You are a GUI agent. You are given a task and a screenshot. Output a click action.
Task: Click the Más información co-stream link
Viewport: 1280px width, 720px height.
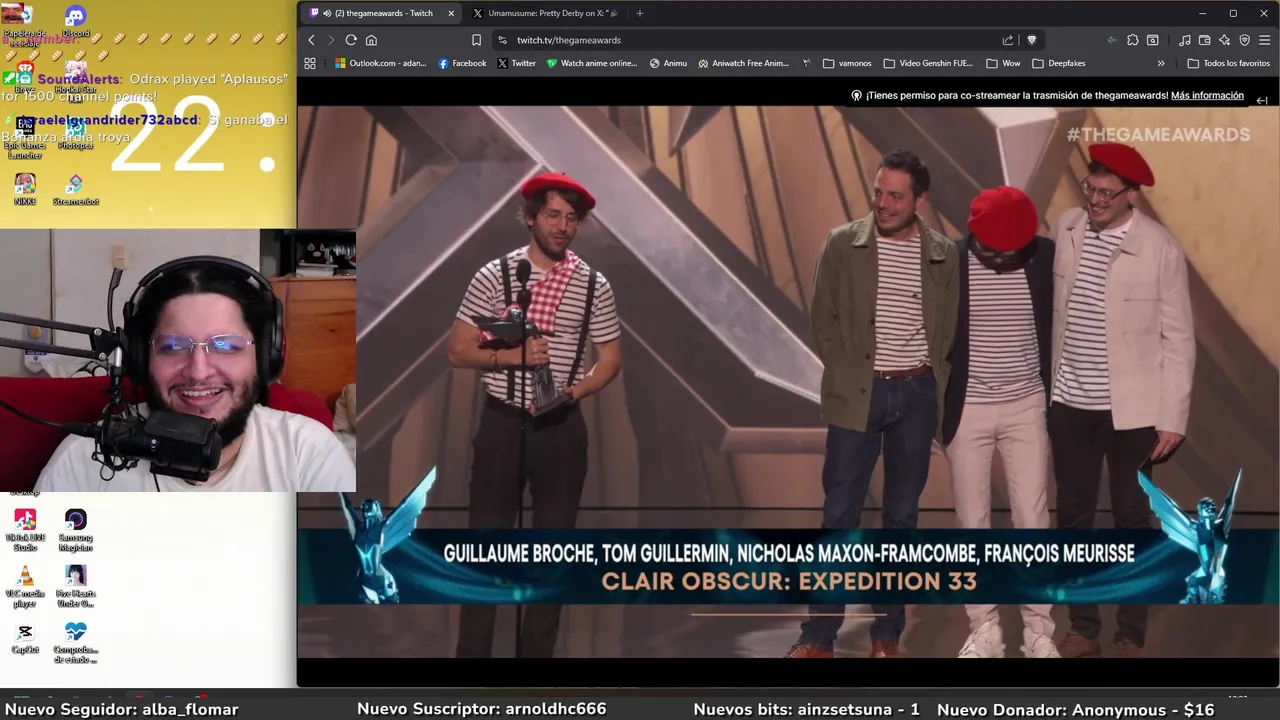click(1207, 96)
